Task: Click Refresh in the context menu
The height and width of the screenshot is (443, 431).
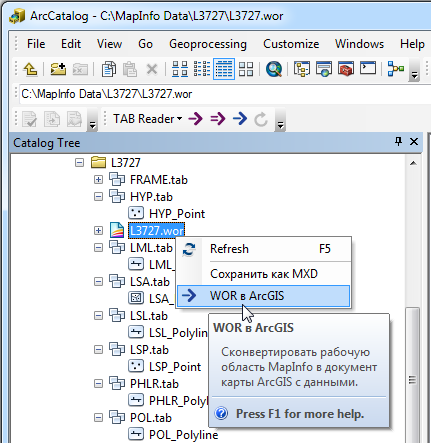Action: (264, 249)
